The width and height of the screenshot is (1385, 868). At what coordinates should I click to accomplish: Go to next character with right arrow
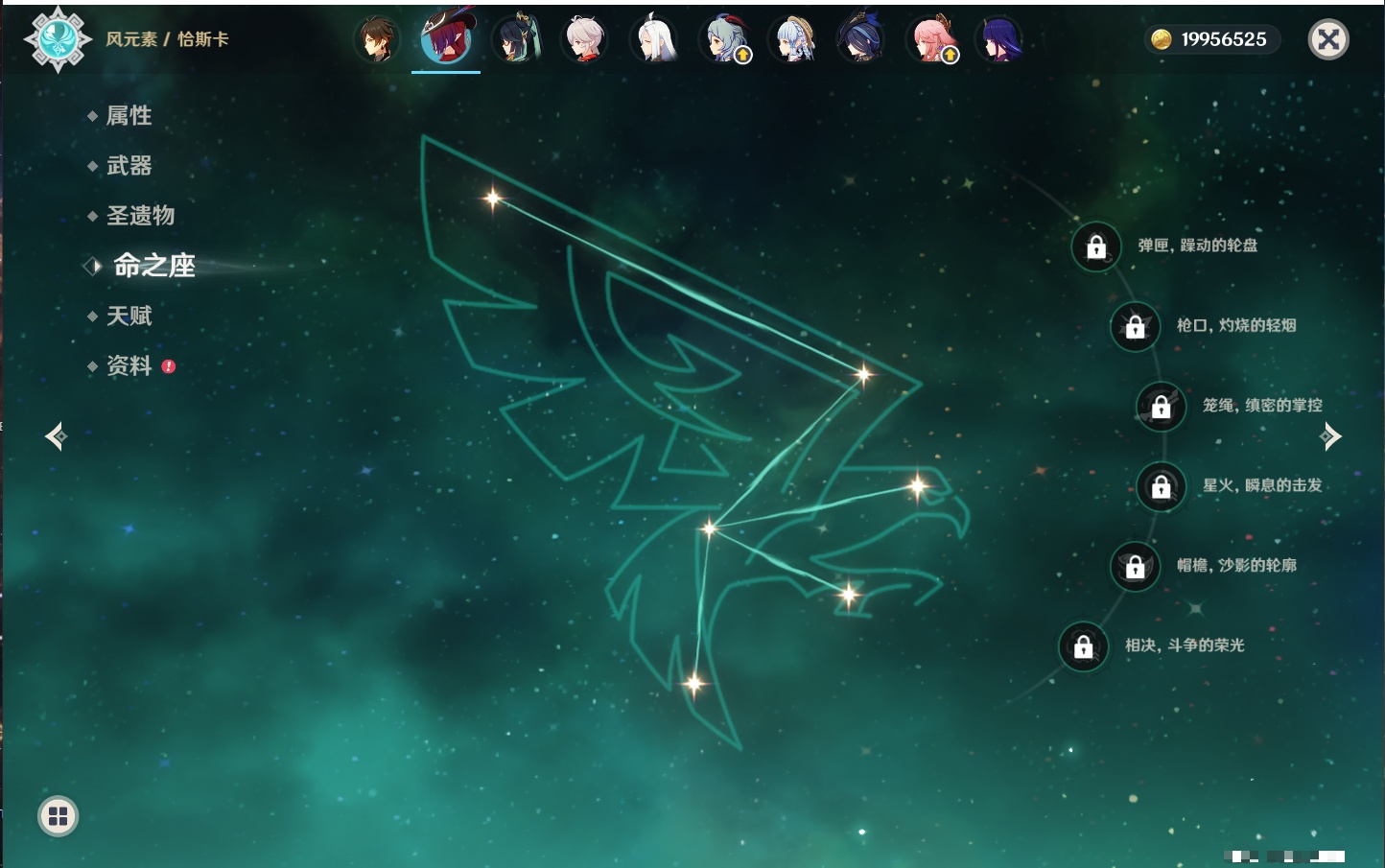point(1330,436)
